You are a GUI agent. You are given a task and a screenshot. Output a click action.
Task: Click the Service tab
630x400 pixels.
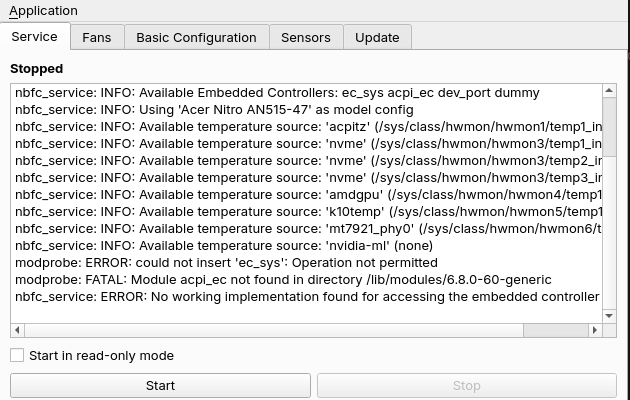pyautogui.click(x=35, y=37)
